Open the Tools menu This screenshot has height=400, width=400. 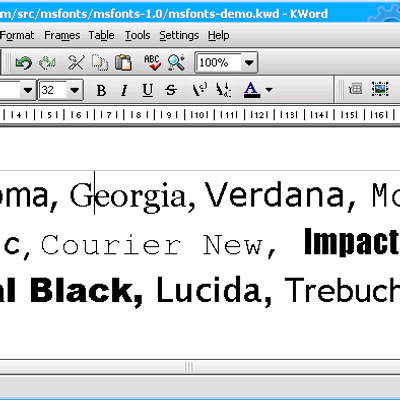[137, 35]
